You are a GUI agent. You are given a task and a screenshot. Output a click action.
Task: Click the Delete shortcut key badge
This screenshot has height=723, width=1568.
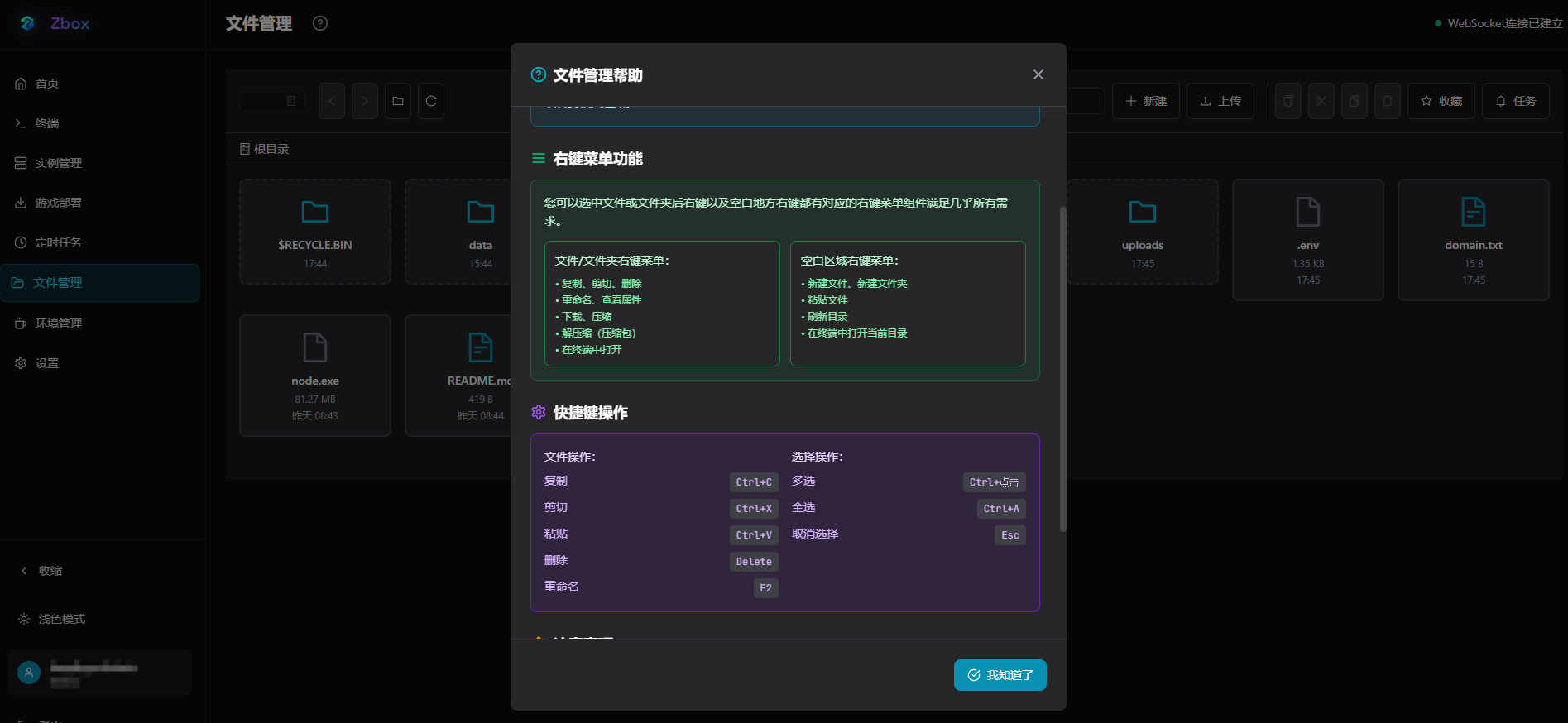pos(754,562)
